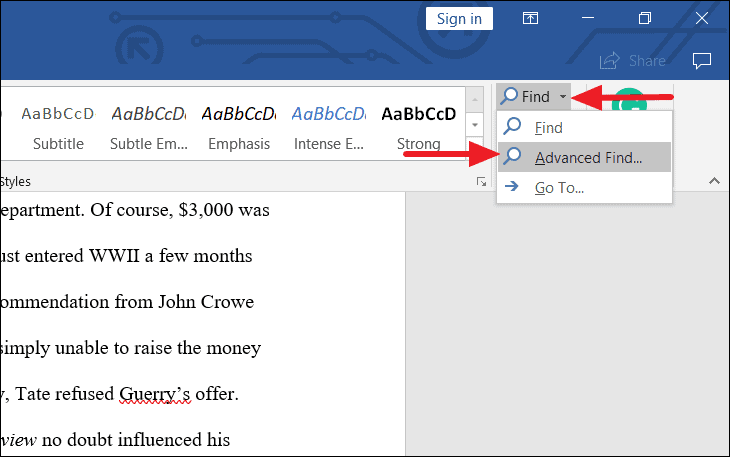The image size is (730, 457).
Task: Click the text "no doubt influenced his"
Action: pyautogui.click(x=136, y=440)
